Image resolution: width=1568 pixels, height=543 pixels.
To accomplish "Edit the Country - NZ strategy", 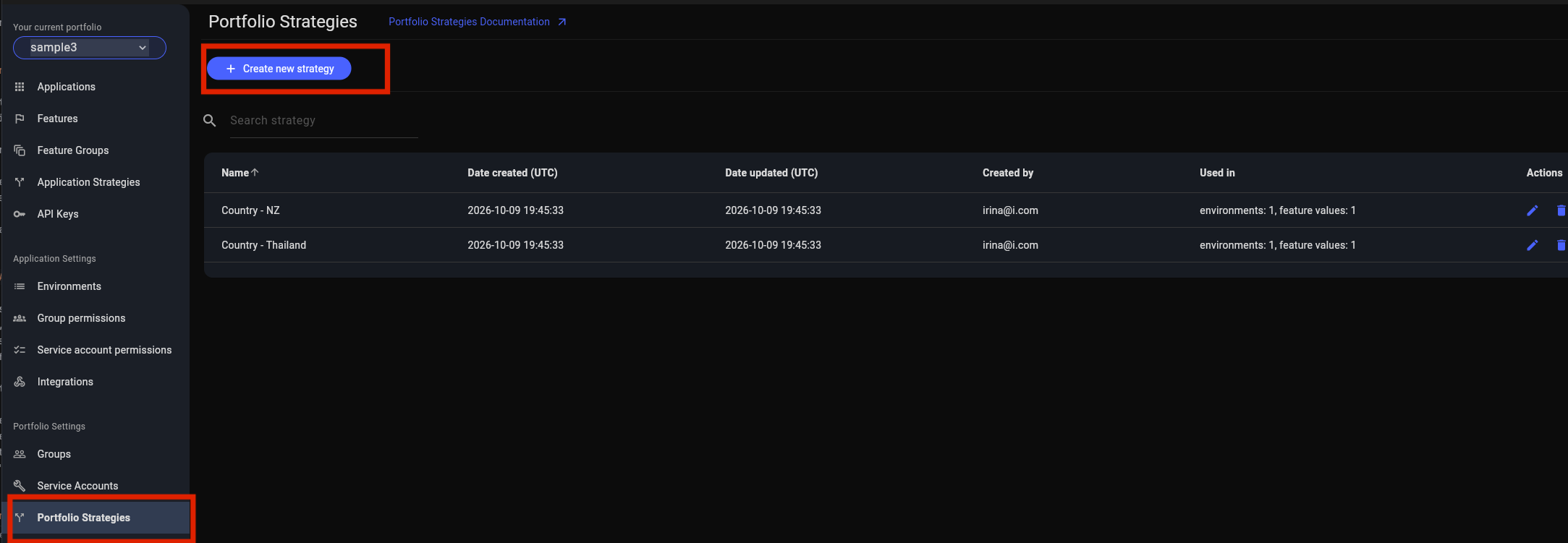I will tap(1532, 210).
